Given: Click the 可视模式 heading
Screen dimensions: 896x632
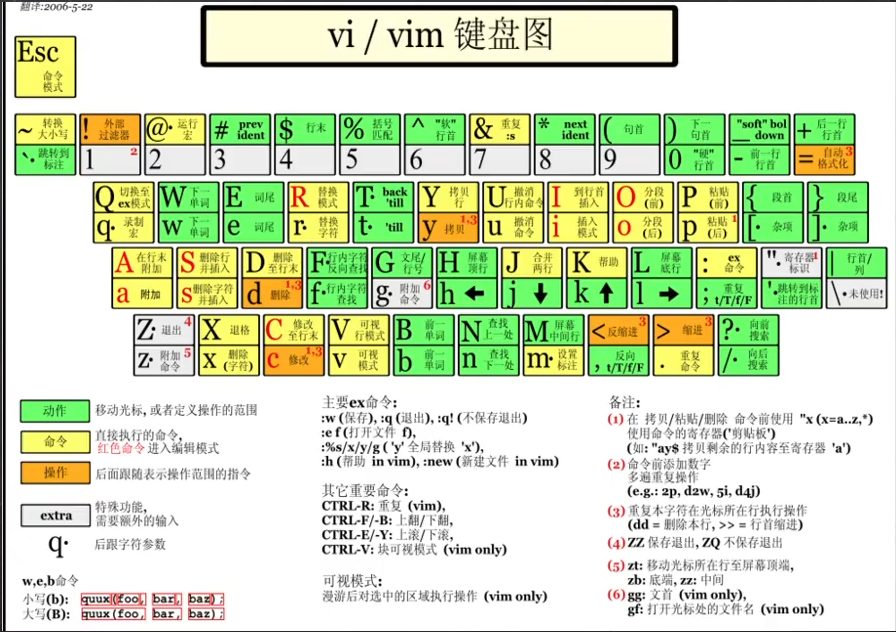Looking at the screenshot, I should click(x=353, y=581).
